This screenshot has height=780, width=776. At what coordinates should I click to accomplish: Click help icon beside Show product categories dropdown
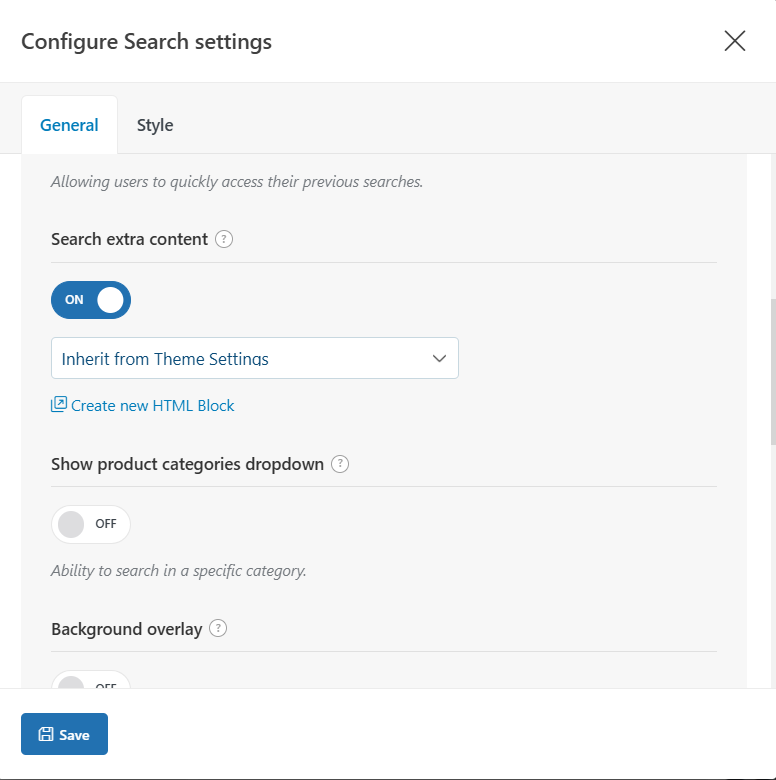pos(340,464)
